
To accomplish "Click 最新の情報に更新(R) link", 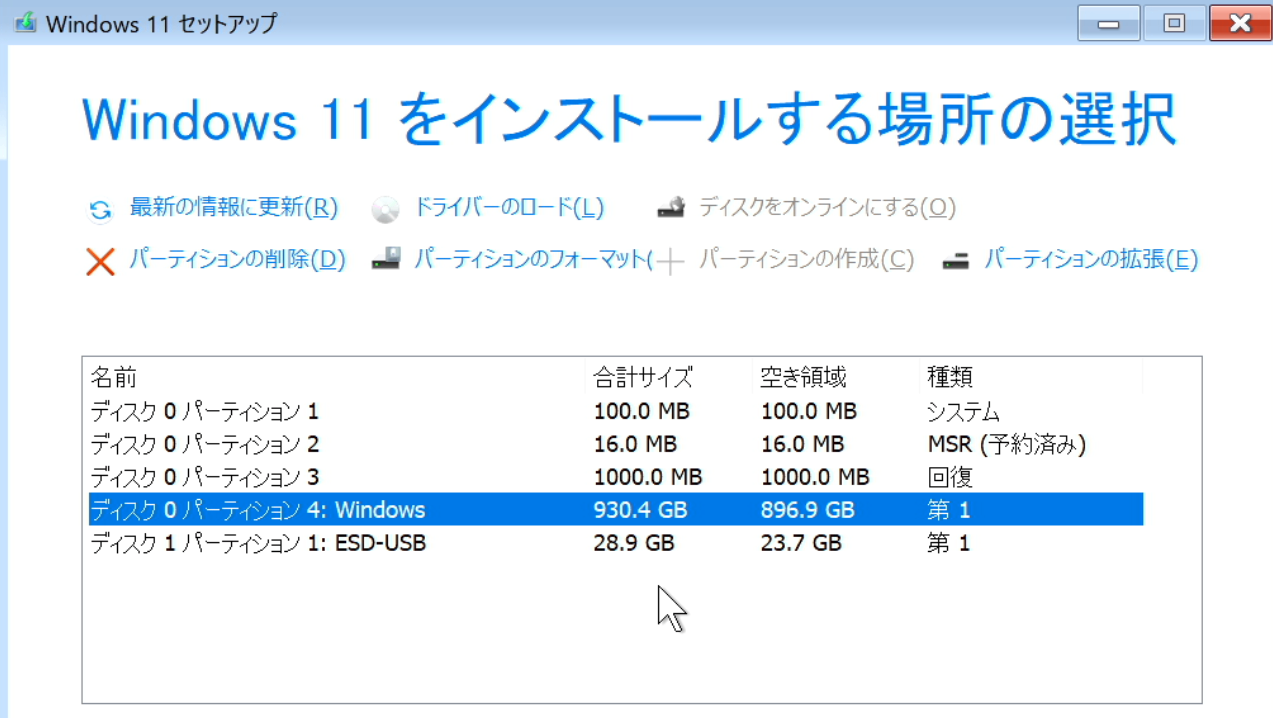I will (234, 208).
